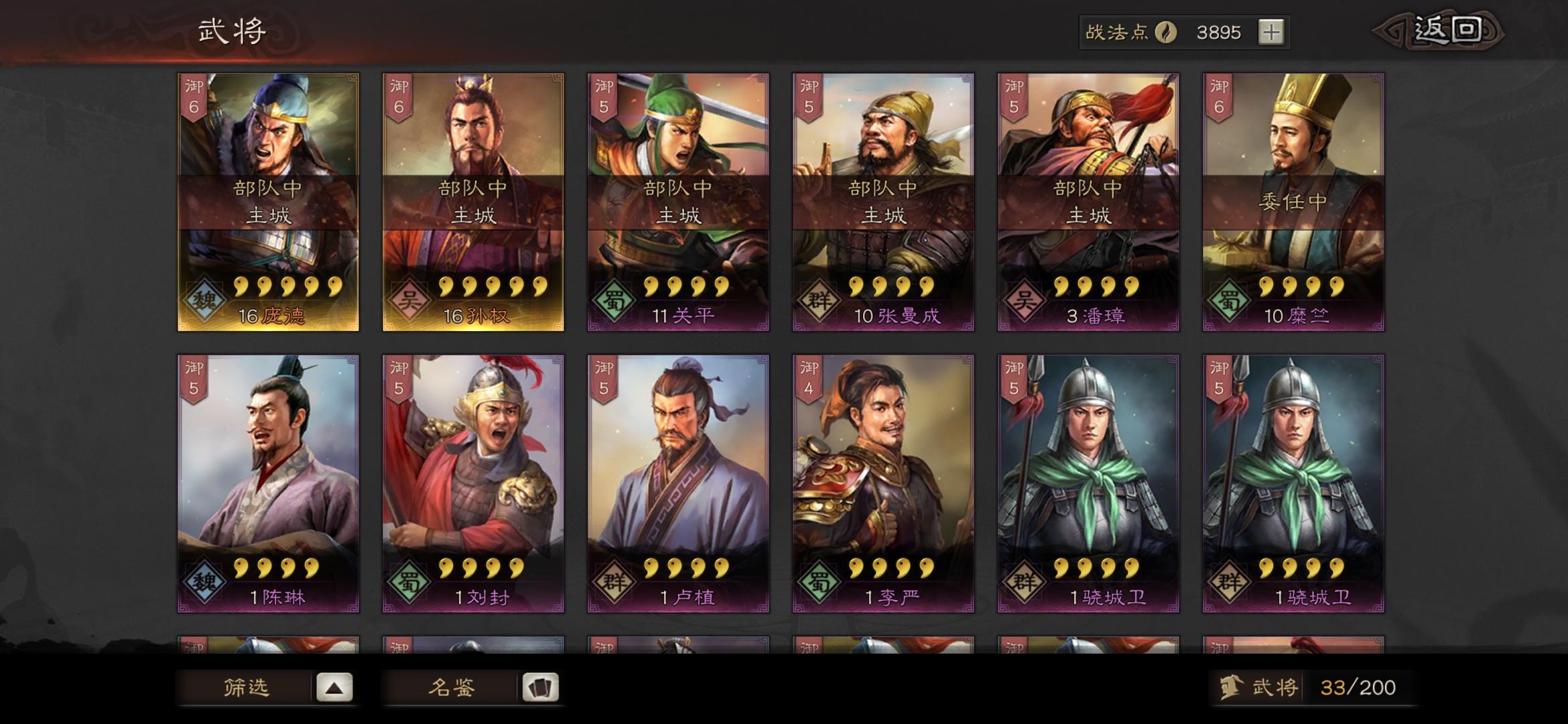
Task: Click the 御 5 cost tag on 潘璋's card
Action: click(1014, 97)
